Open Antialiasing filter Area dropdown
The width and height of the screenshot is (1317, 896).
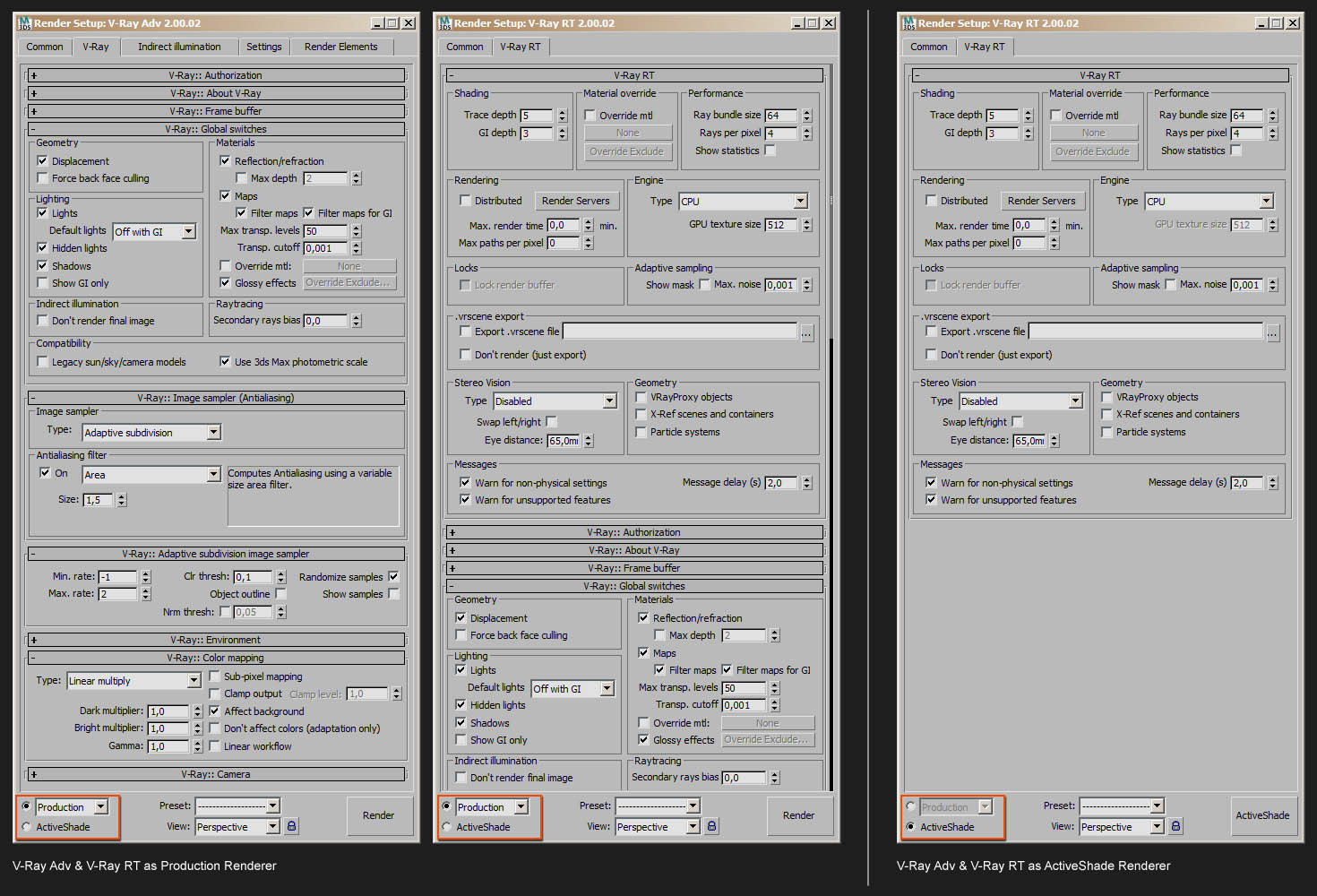[x=151, y=475]
